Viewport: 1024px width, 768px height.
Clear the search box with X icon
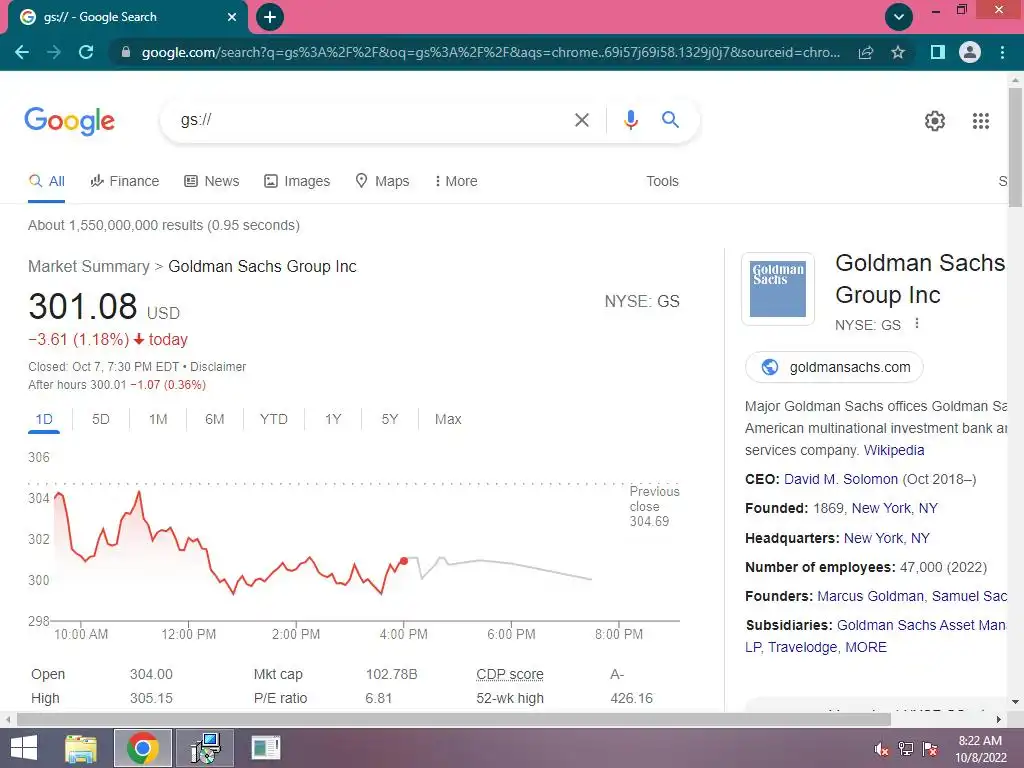(581, 120)
